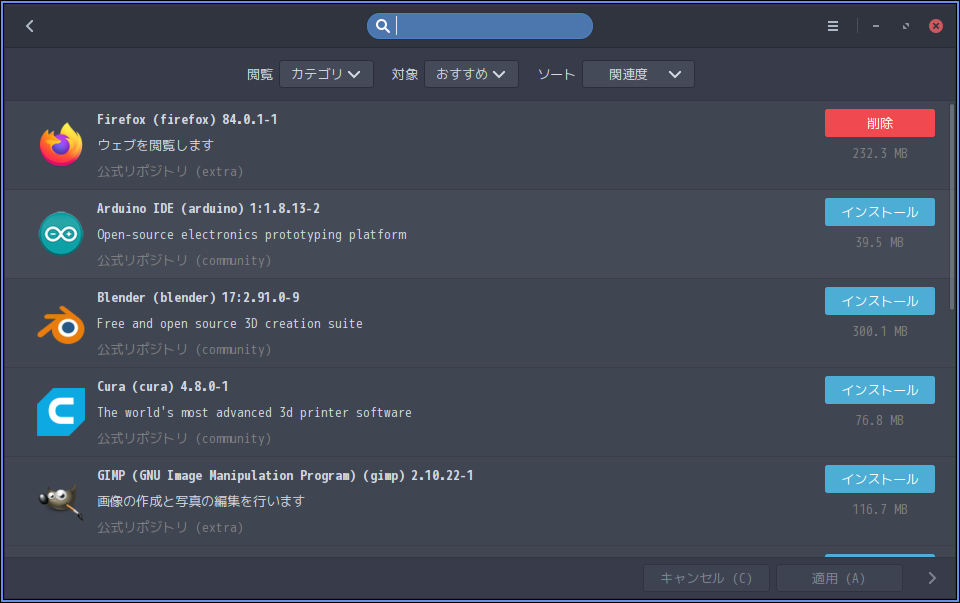Click the キャンセル (C) button
Viewport: 960px width, 603px height.
pos(706,578)
